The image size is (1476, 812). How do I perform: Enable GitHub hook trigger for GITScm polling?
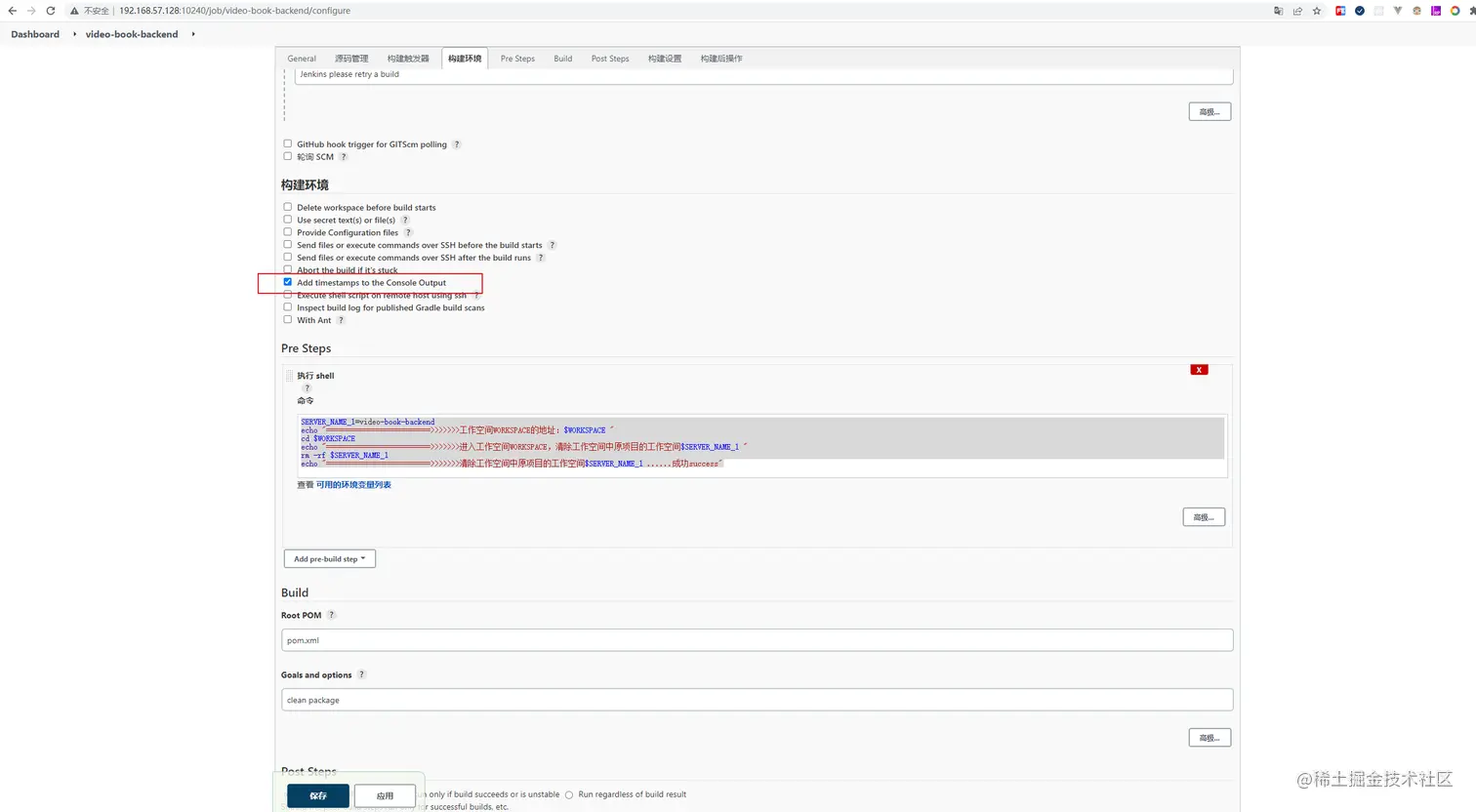tap(288, 143)
